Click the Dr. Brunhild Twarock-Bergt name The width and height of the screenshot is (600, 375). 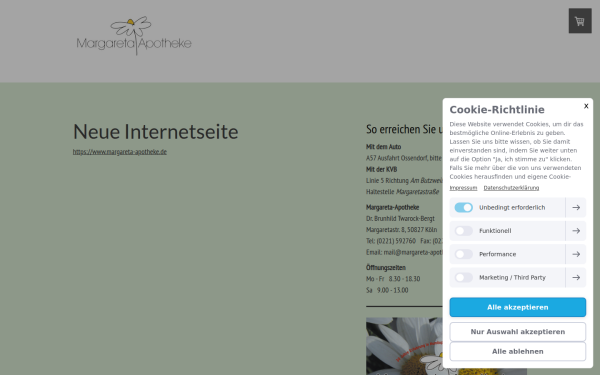point(400,218)
